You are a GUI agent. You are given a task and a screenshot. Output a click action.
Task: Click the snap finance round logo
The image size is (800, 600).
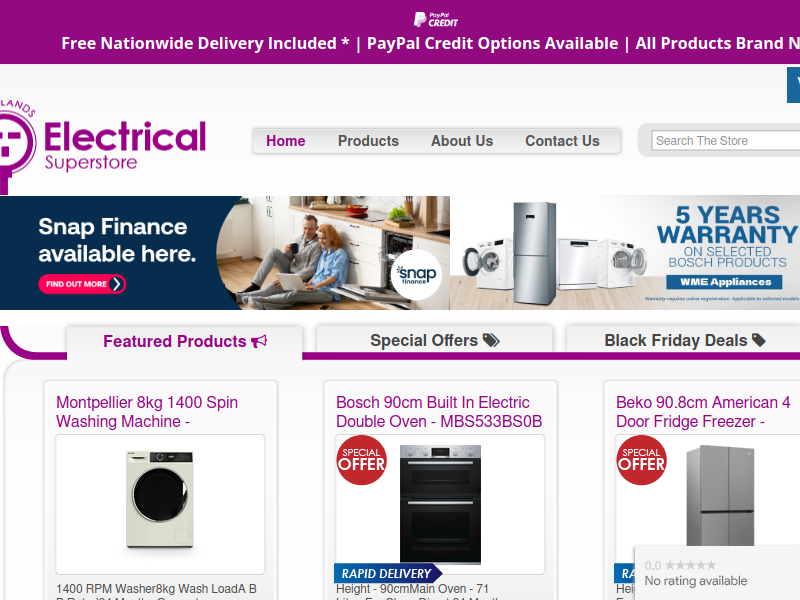tap(416, 274)
